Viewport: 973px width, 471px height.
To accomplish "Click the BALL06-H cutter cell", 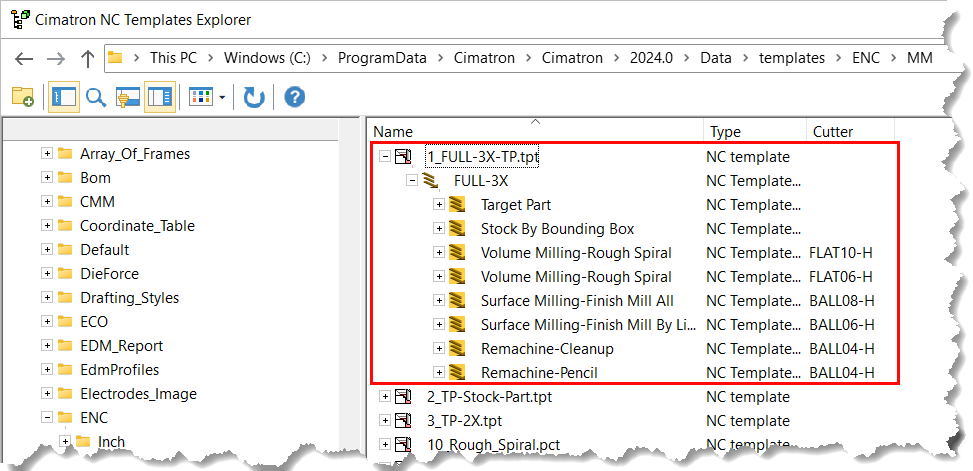I will point(842,325).
